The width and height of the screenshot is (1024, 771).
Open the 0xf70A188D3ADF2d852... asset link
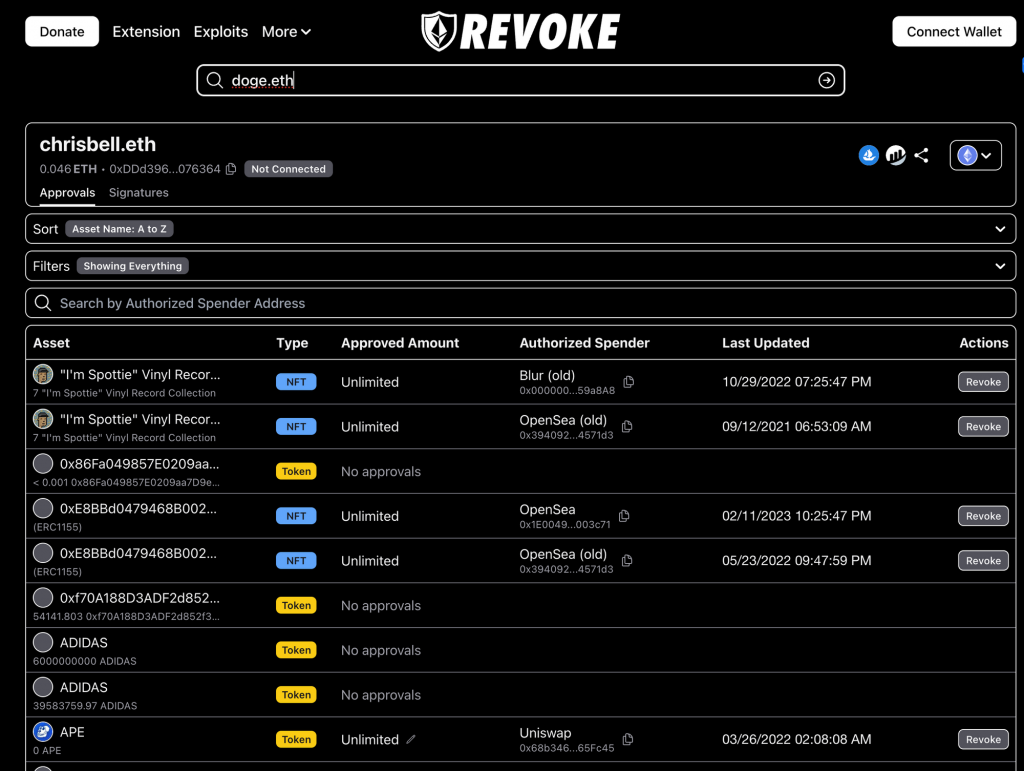pos(139,598)
